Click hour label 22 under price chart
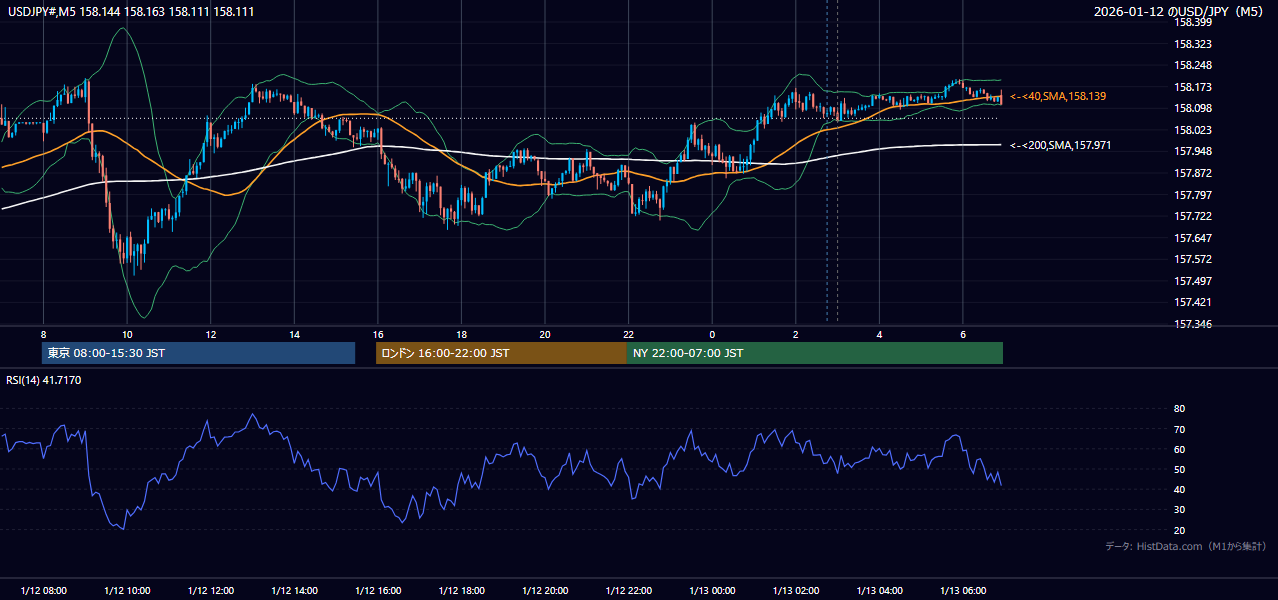1278x600 pixels. [x=628, y=334]
